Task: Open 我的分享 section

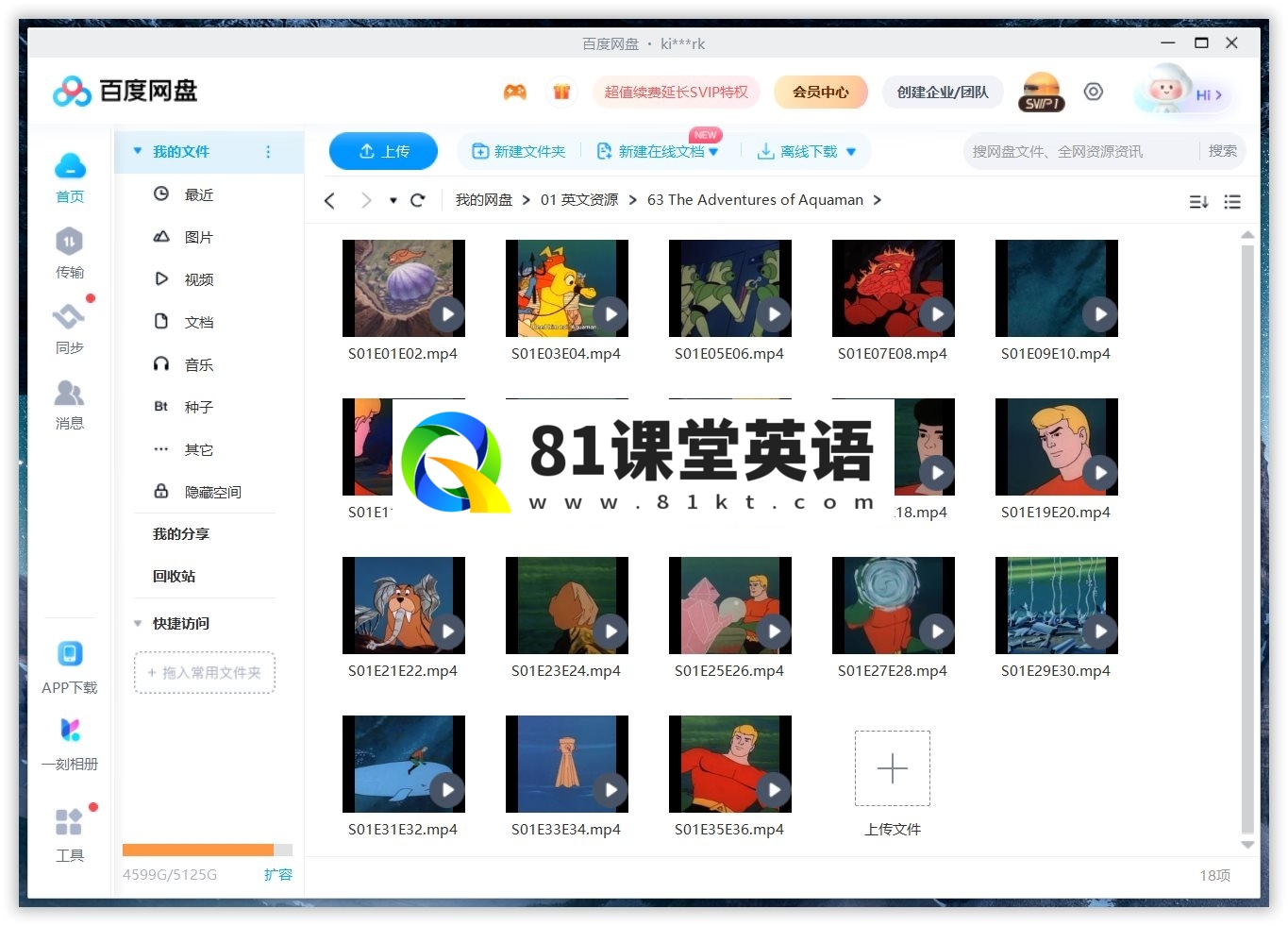Action: pos(181,534)
